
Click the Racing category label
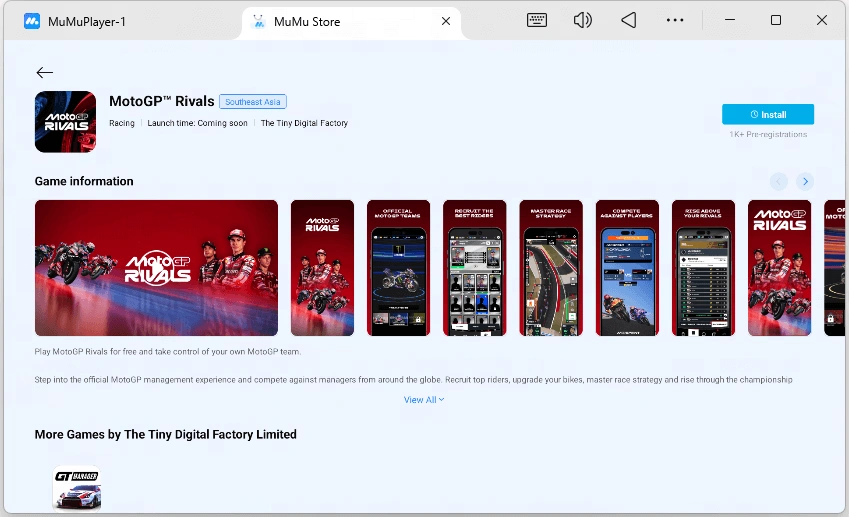click(x=122, y=123)
